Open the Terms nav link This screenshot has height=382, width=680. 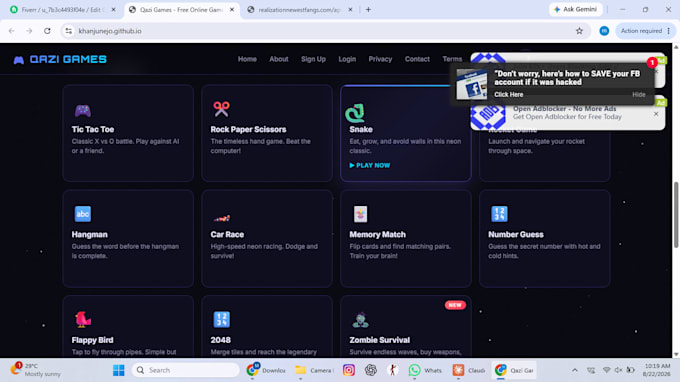point(452,59)
